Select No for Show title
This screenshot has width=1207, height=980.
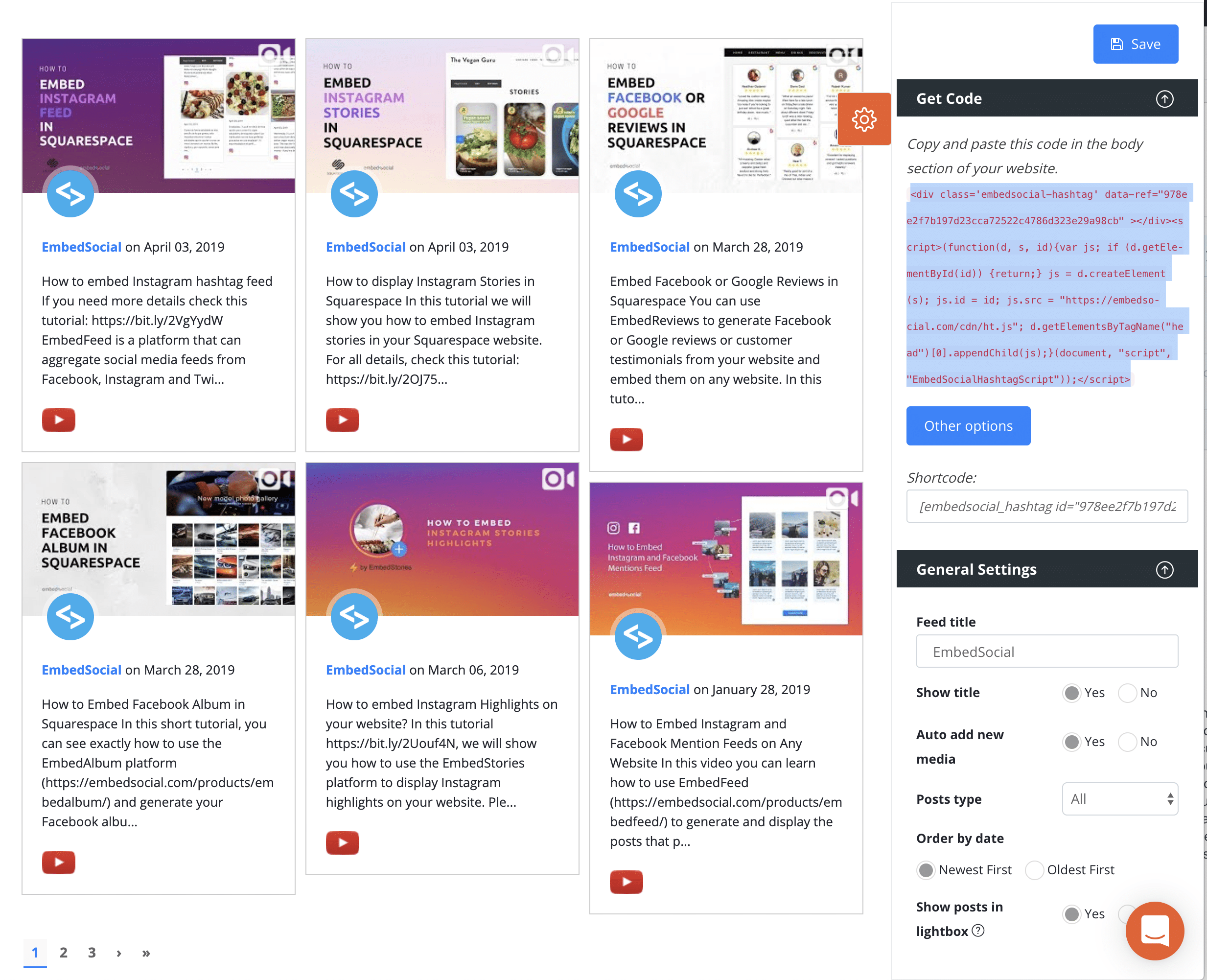point(1127,693)
